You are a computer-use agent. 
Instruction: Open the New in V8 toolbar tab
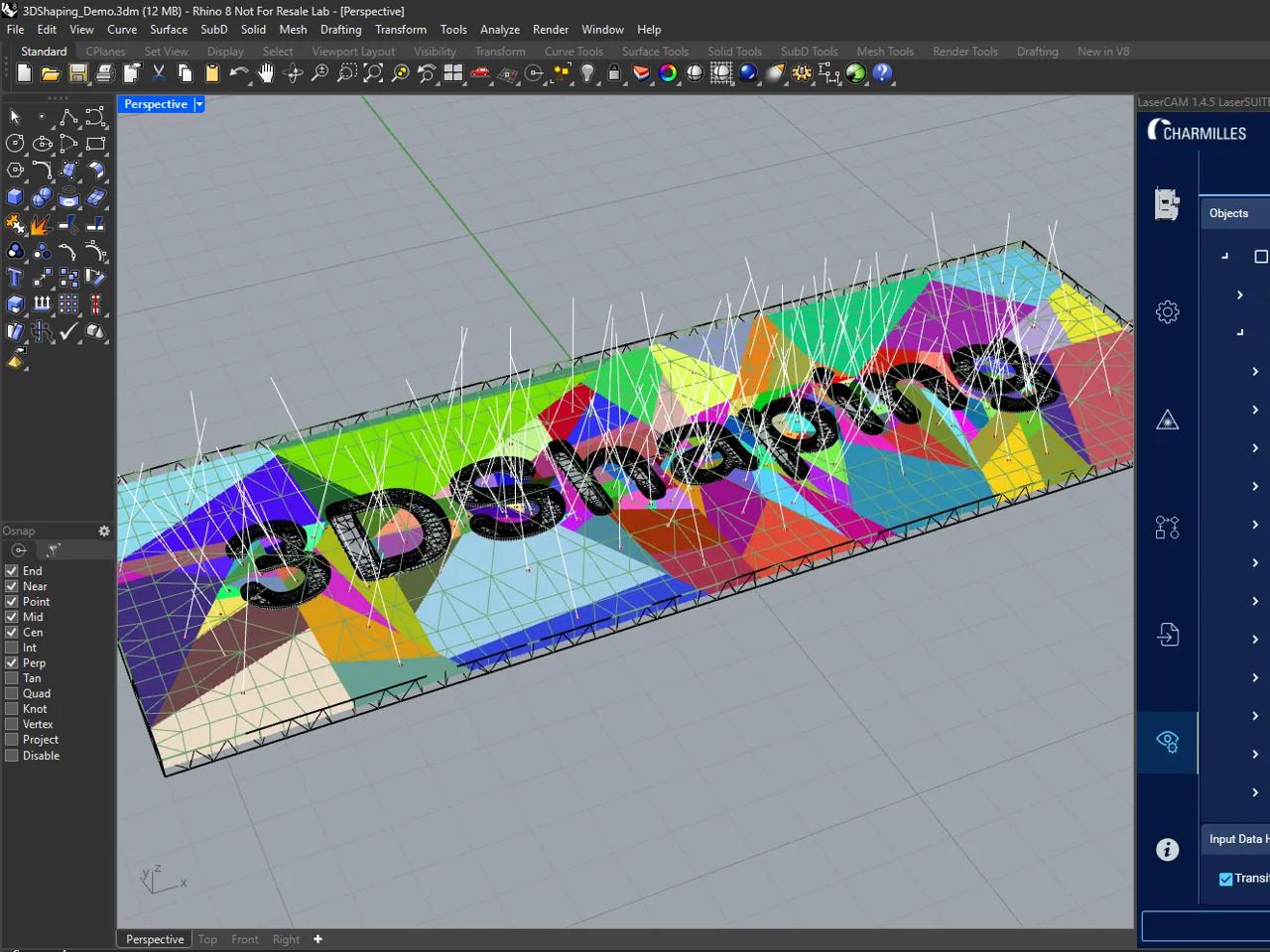point(1103,52)
